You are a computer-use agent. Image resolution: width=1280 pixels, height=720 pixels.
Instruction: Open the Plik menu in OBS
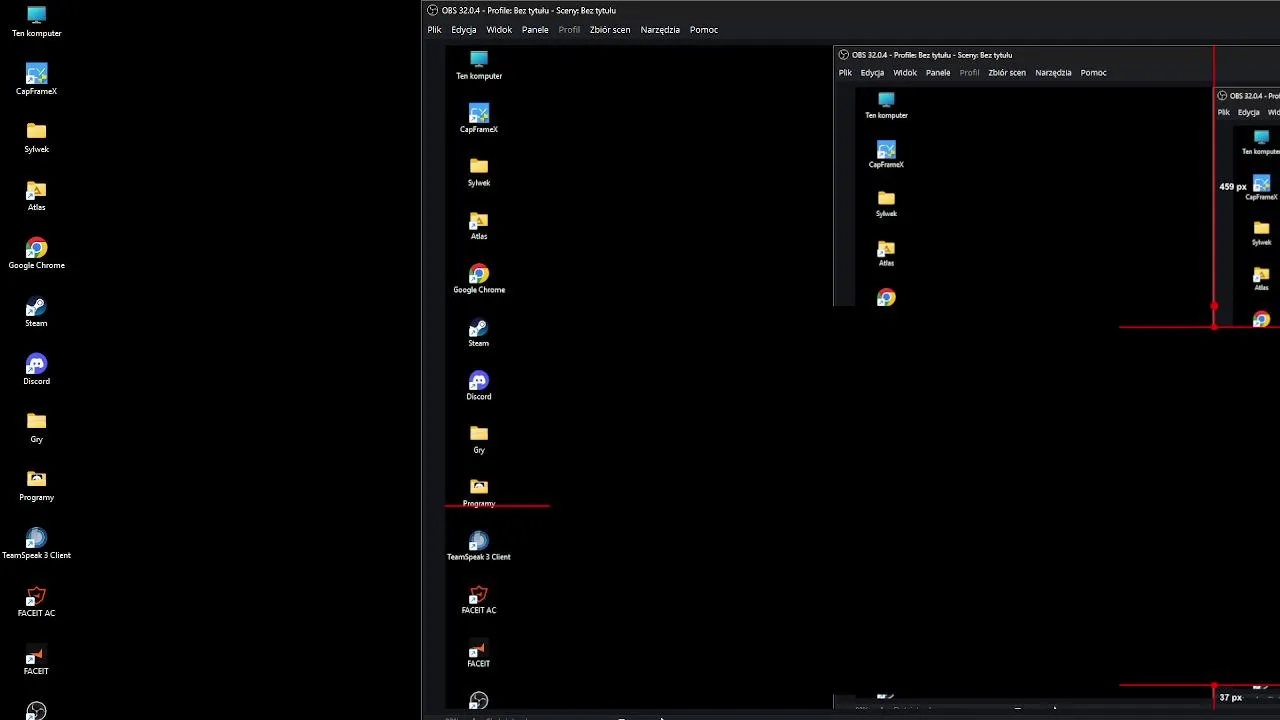(434, 30)
